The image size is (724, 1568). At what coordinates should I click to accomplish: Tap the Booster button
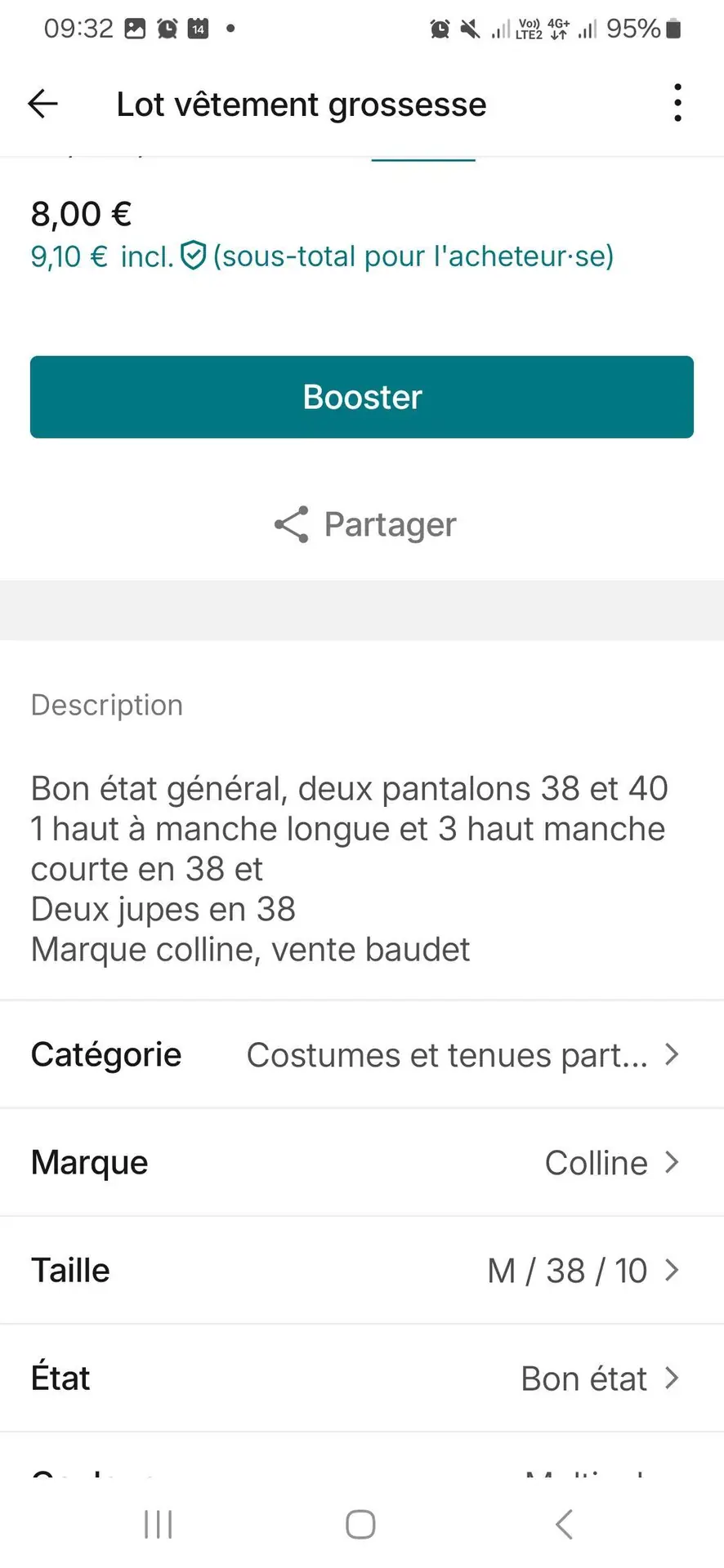coord(362,397)
